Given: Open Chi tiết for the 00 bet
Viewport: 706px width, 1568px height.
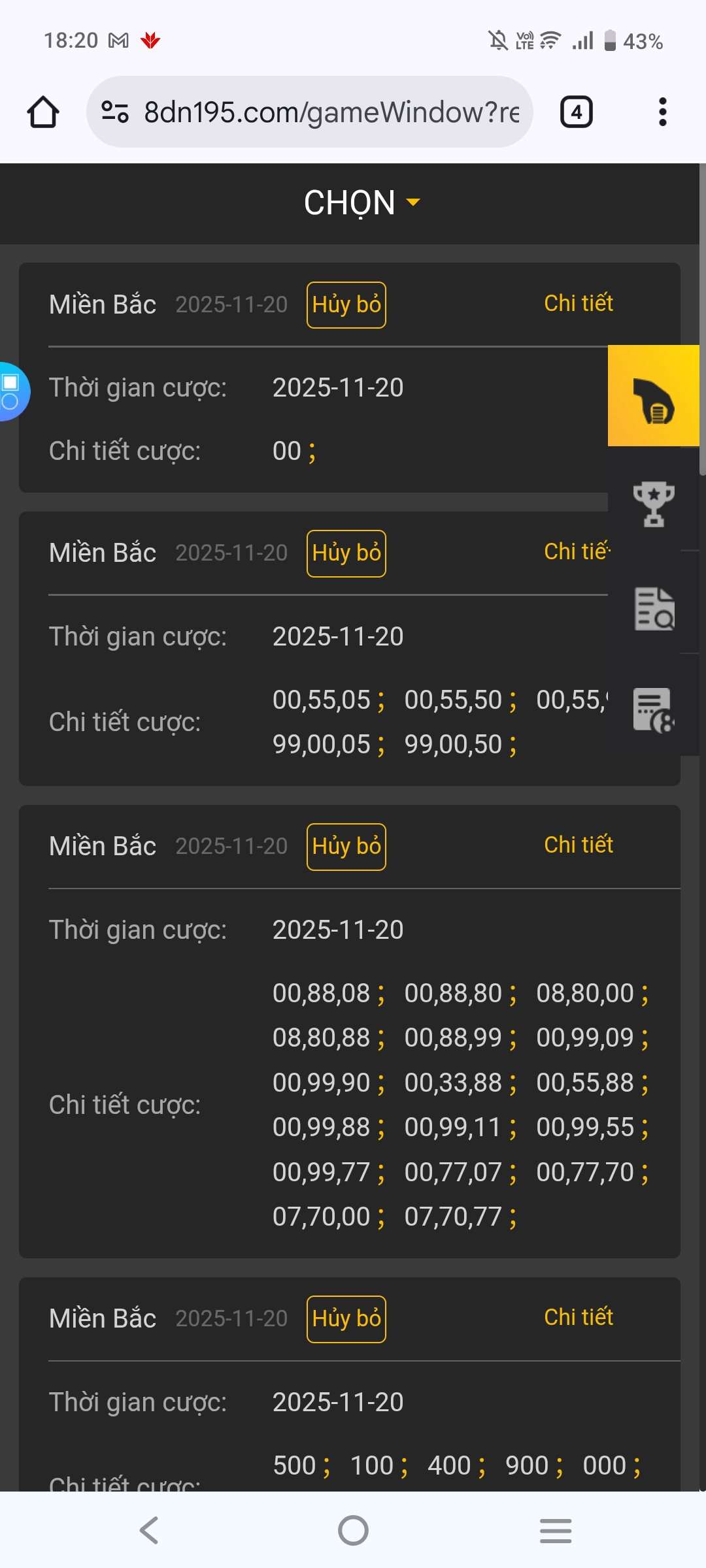Looking at the screenshot, I should point(579,303).
